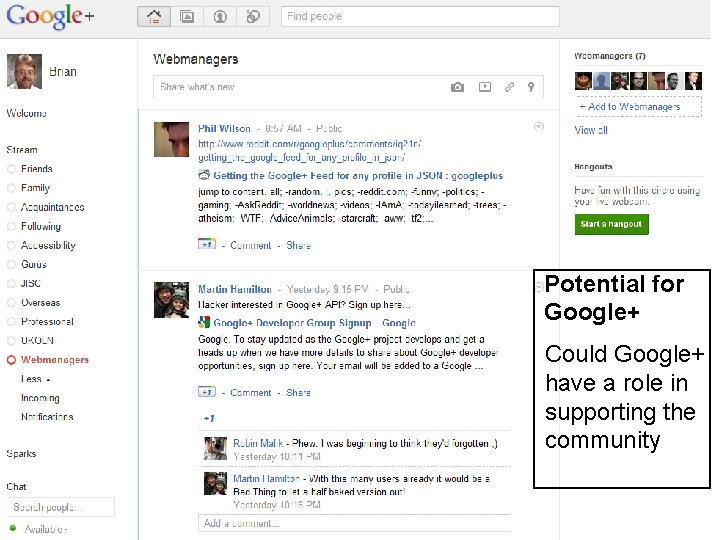Open Getting the Google+ Feed JSON link
This screenshot has width=720, height=540.
tap(358, 175)
